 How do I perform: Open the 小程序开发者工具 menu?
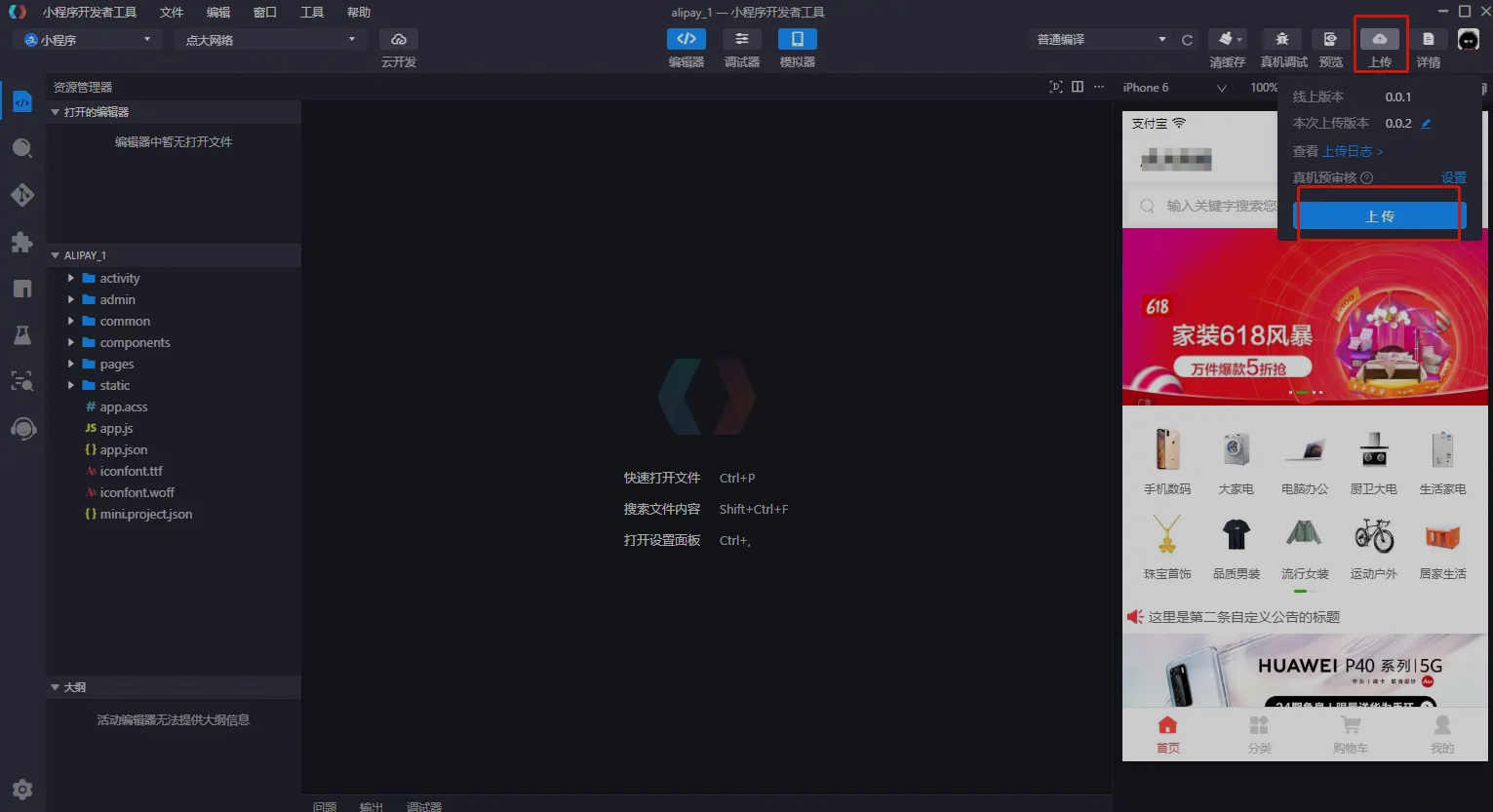click(x=90, y=13)
